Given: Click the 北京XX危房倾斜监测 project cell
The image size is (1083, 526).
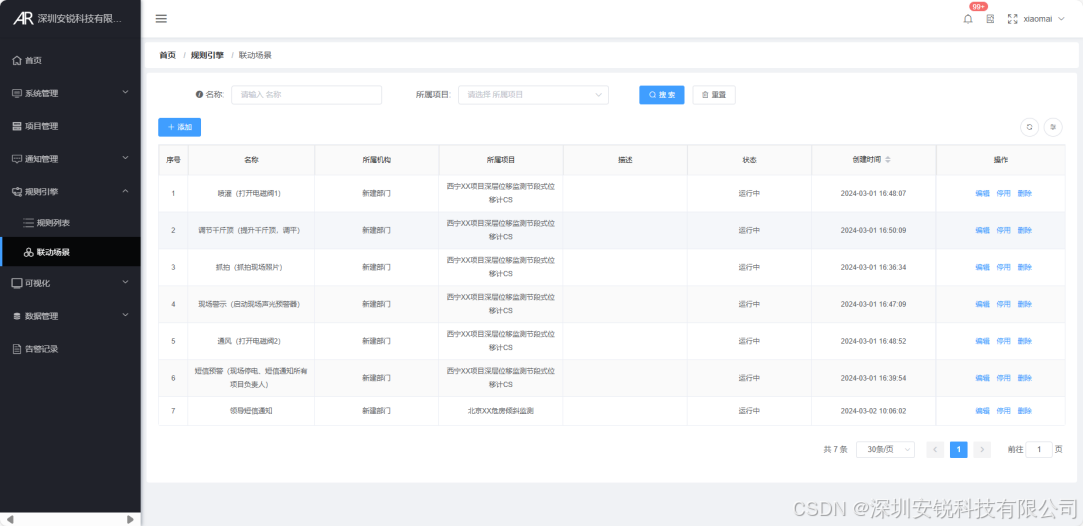Looking at the screenshot, I should point(501,411).
